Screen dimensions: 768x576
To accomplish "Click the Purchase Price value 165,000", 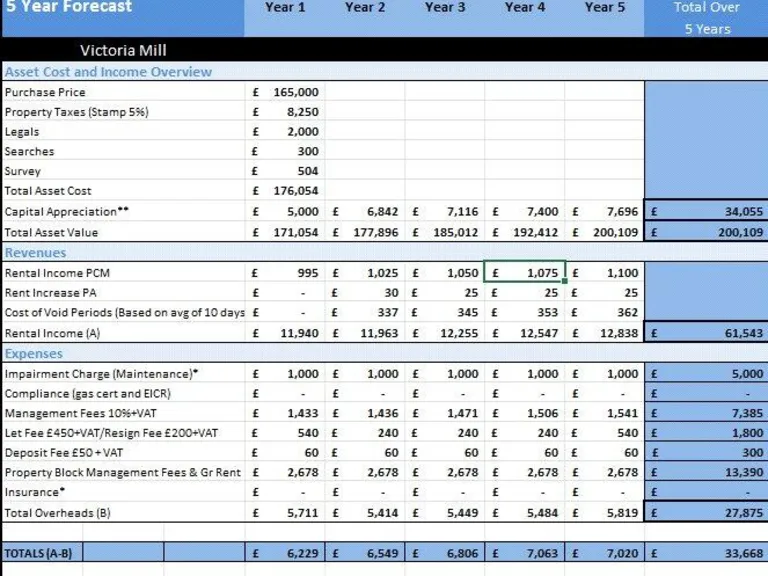I will pyautogui.click(x=285, y=92).
